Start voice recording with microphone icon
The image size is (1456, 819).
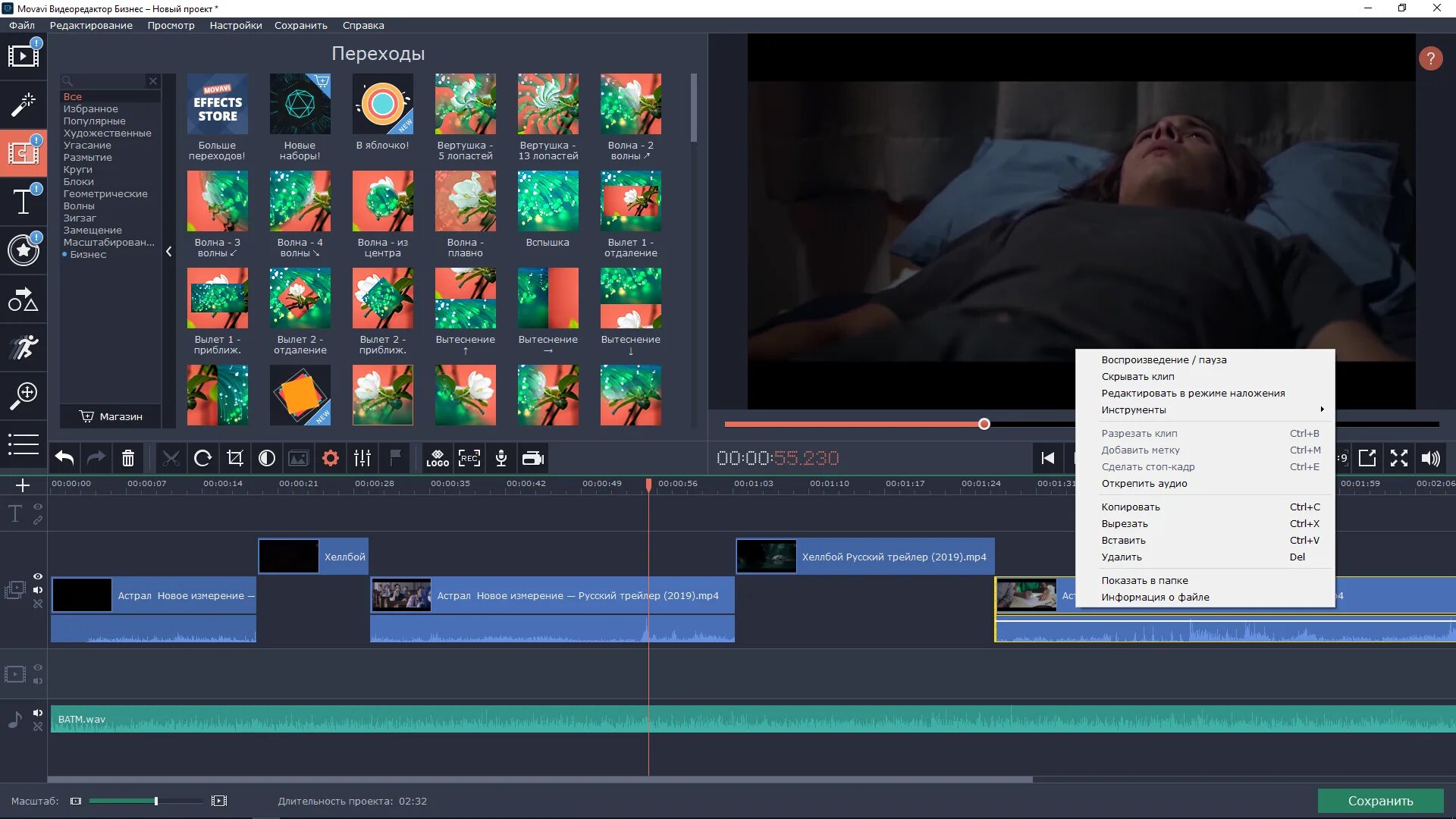[x=500, y=458]
